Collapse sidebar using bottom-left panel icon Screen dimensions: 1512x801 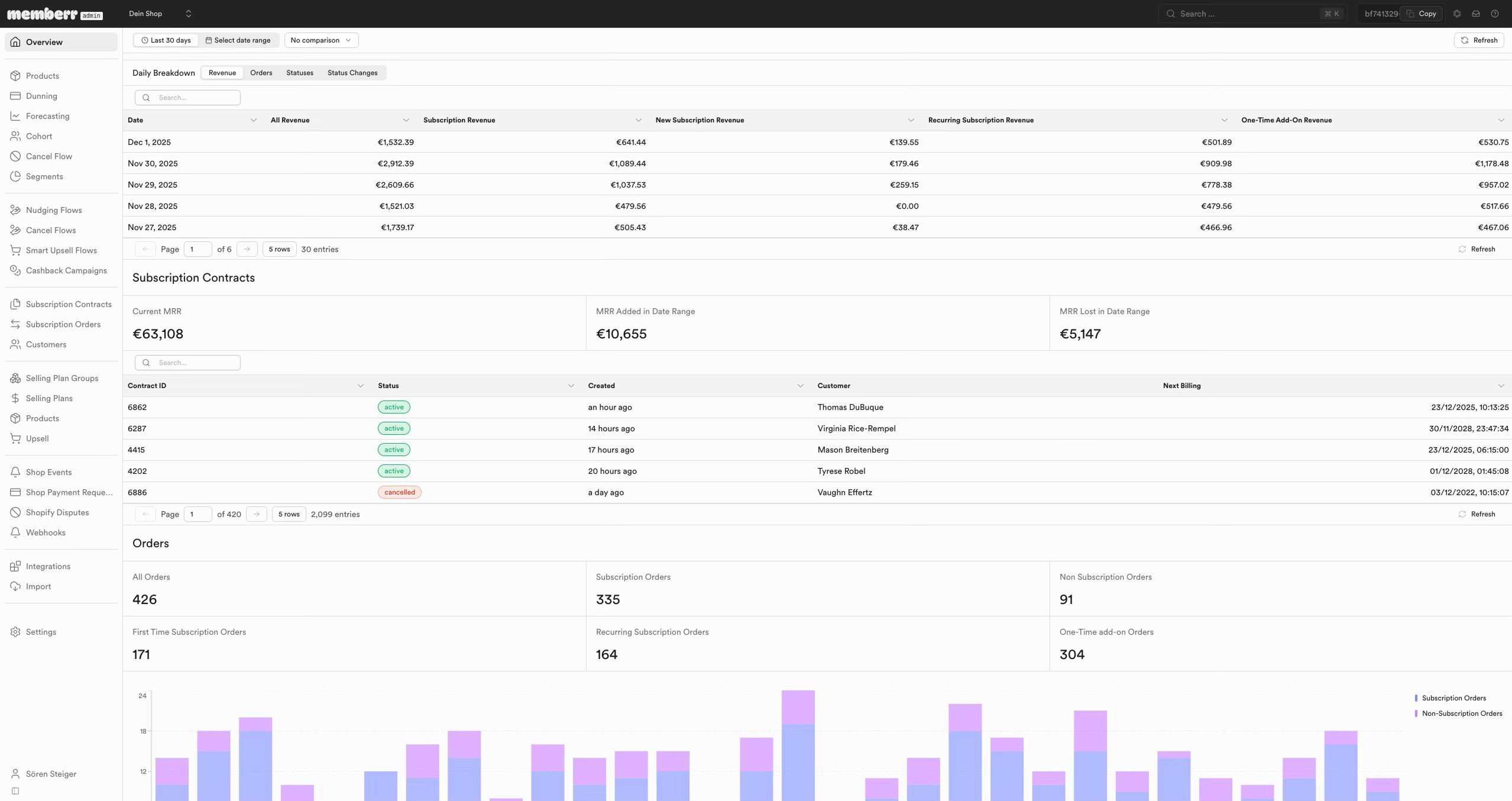pos(15,791)
